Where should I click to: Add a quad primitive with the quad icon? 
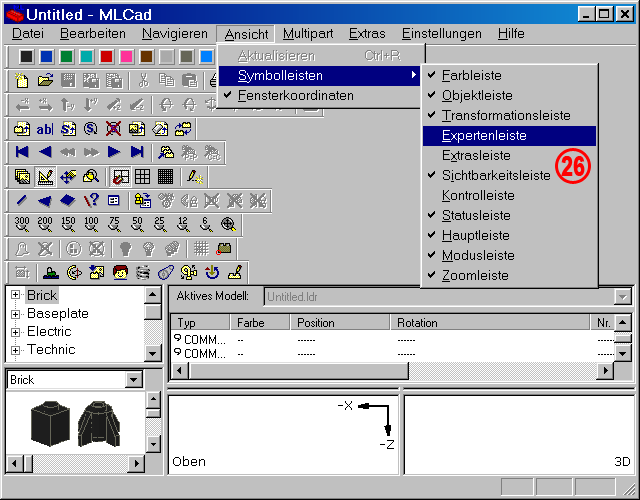click(68, 200)
